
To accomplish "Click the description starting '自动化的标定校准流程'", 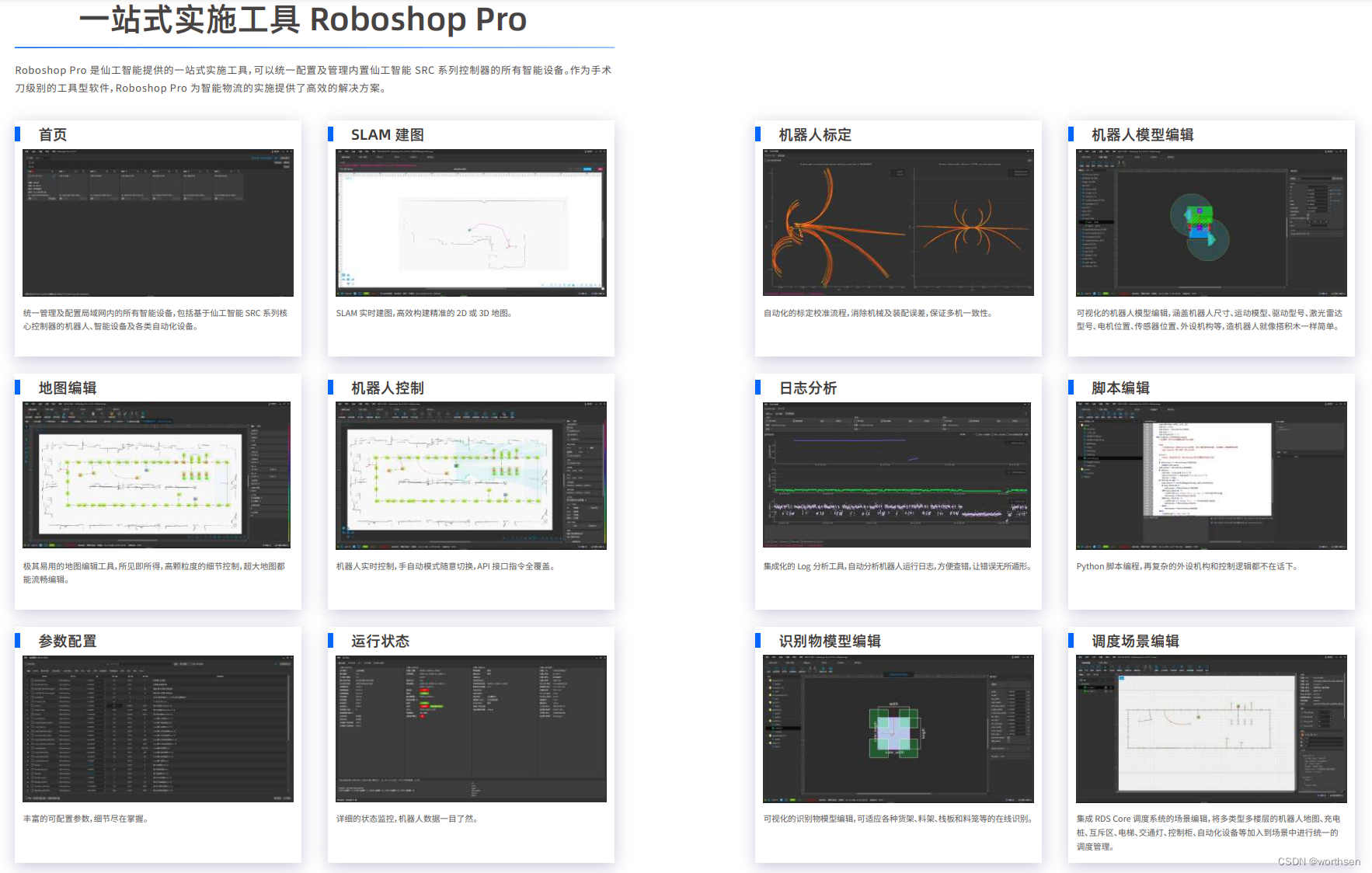I will click(x=878, y=313).
